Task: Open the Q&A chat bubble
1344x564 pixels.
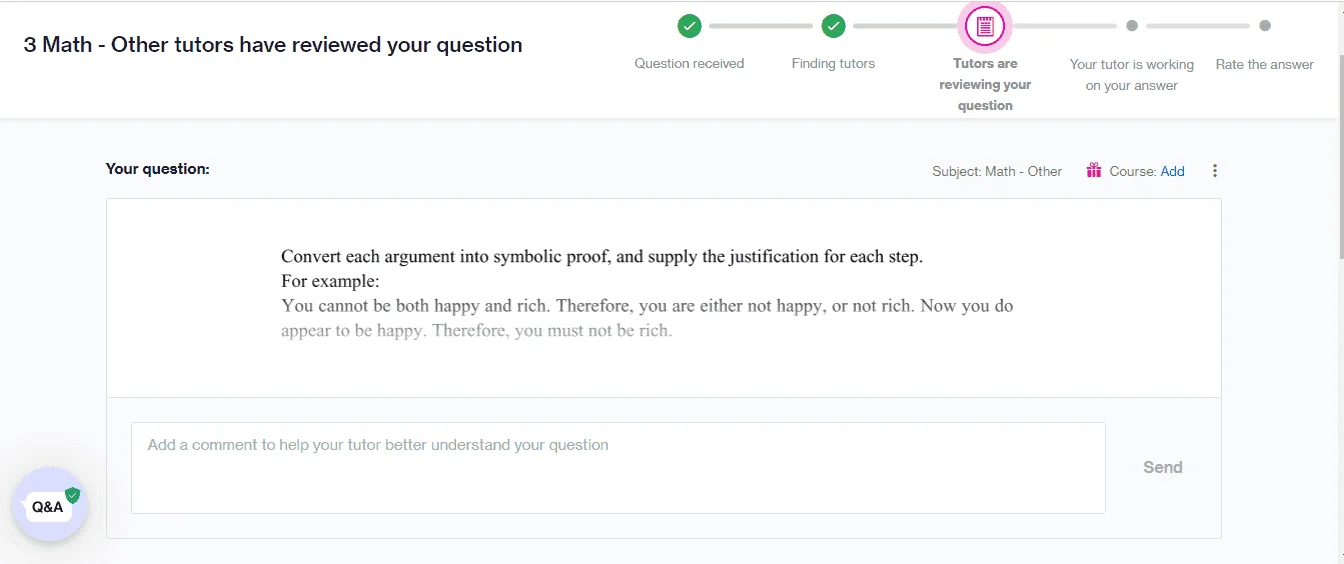Action: point(50,506)
